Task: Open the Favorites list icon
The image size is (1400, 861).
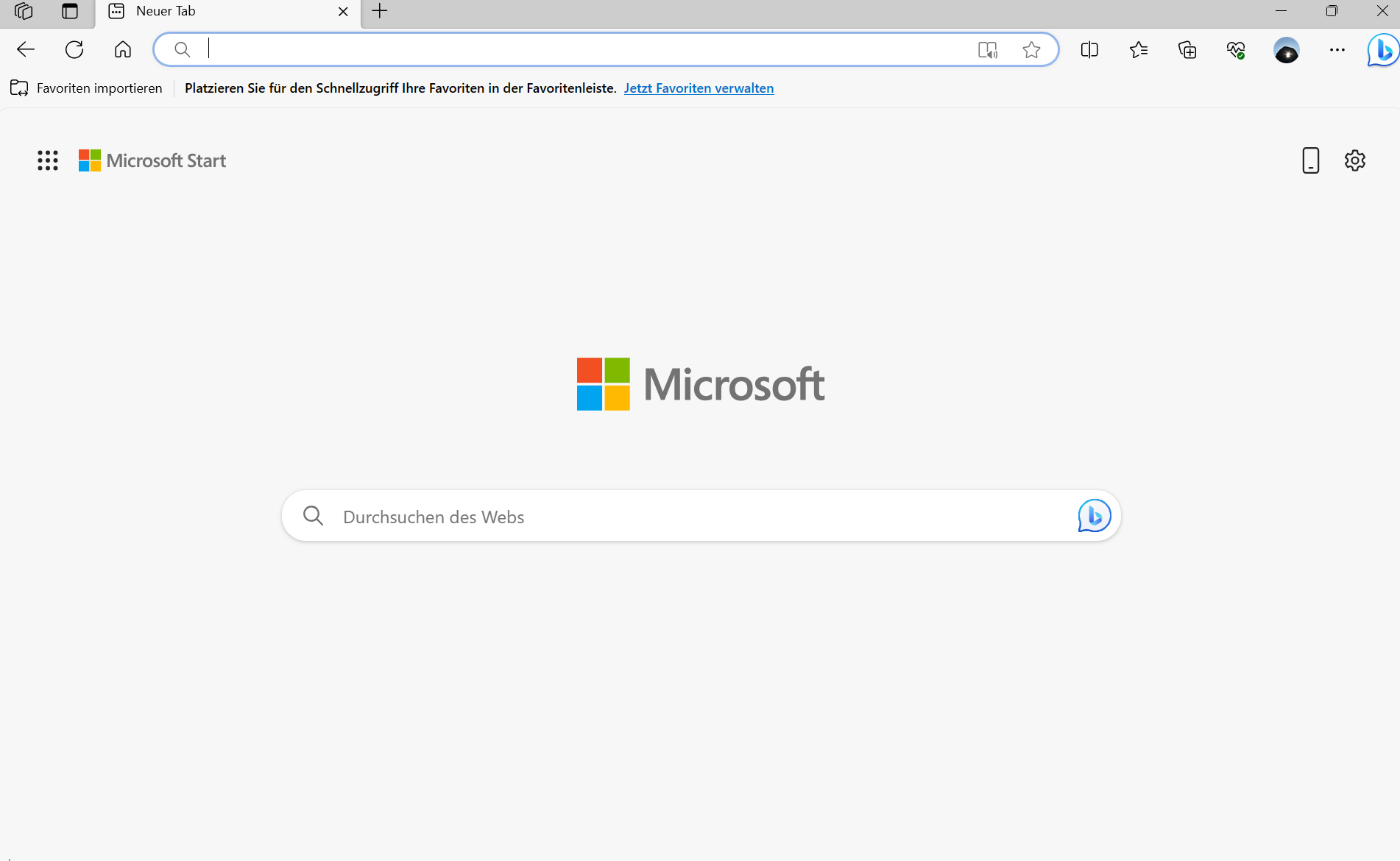Action: click(1139, 49)
